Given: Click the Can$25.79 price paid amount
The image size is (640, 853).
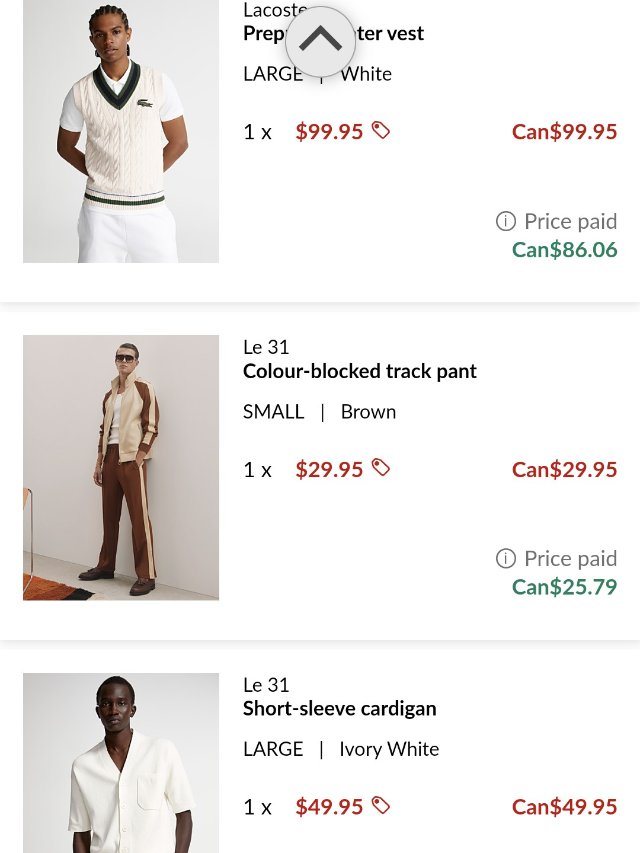Looking at the screenshot, I should 565,586.
